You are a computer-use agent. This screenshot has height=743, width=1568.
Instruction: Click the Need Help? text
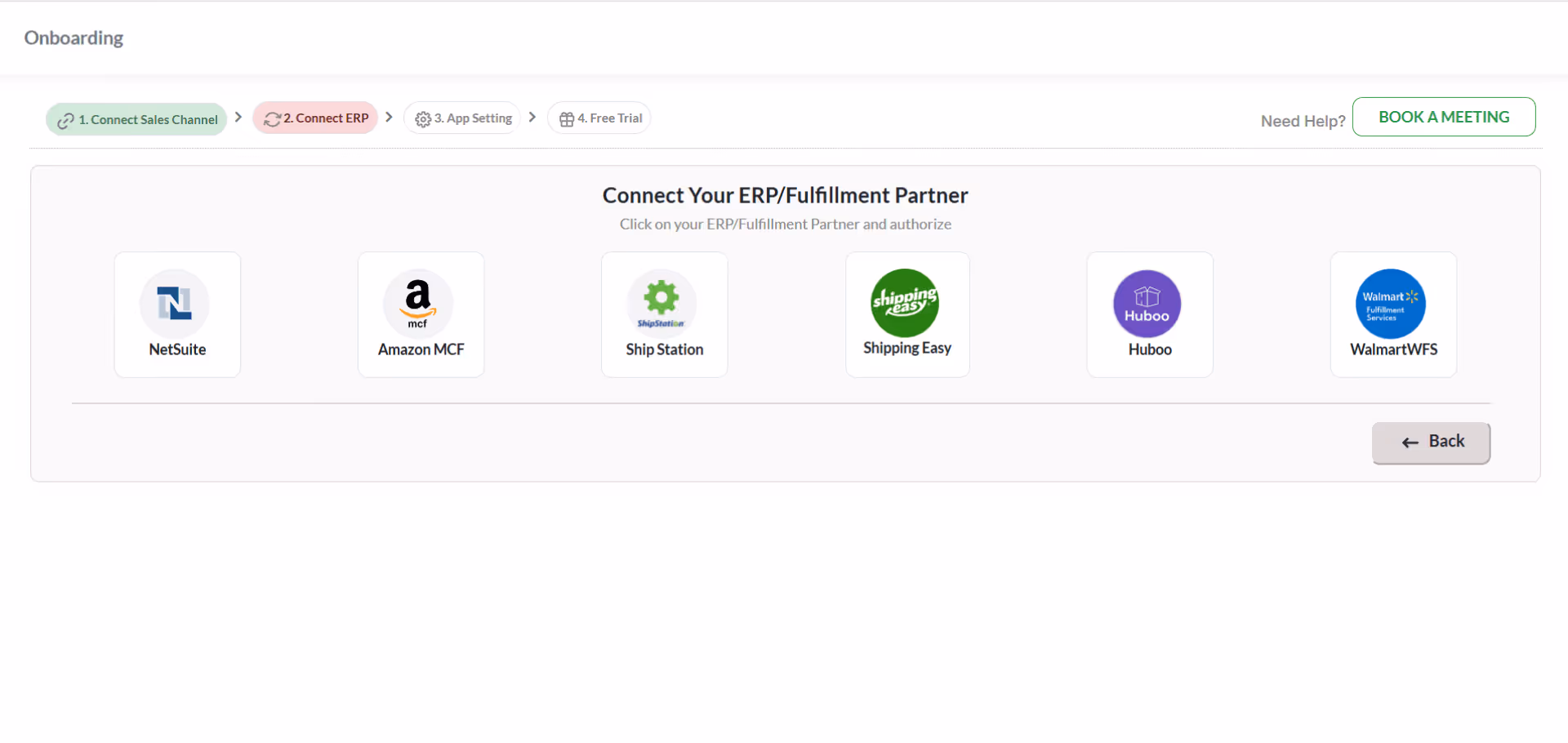(x=1302, y=120)
